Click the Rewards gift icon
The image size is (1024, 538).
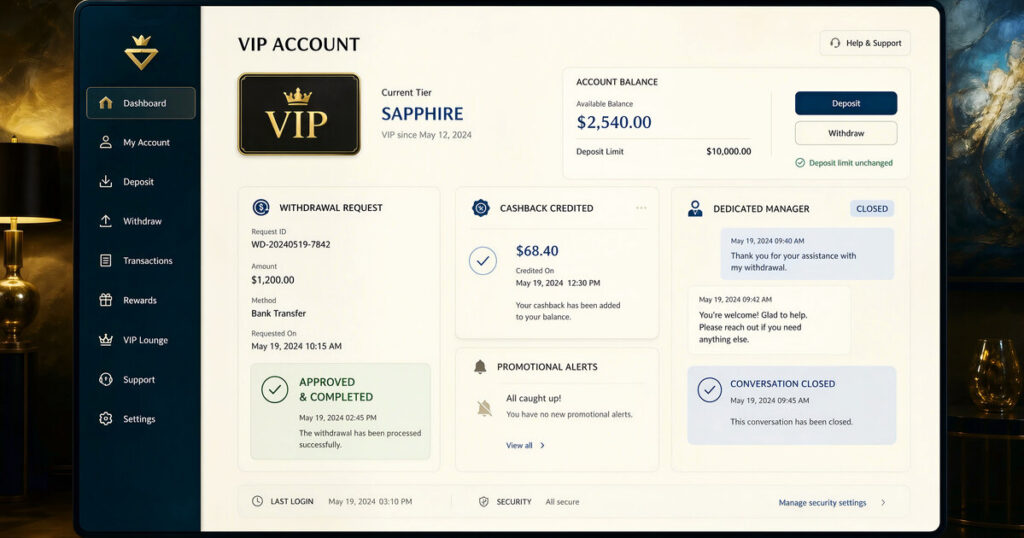pyautogui.click(x=106, y=300)
